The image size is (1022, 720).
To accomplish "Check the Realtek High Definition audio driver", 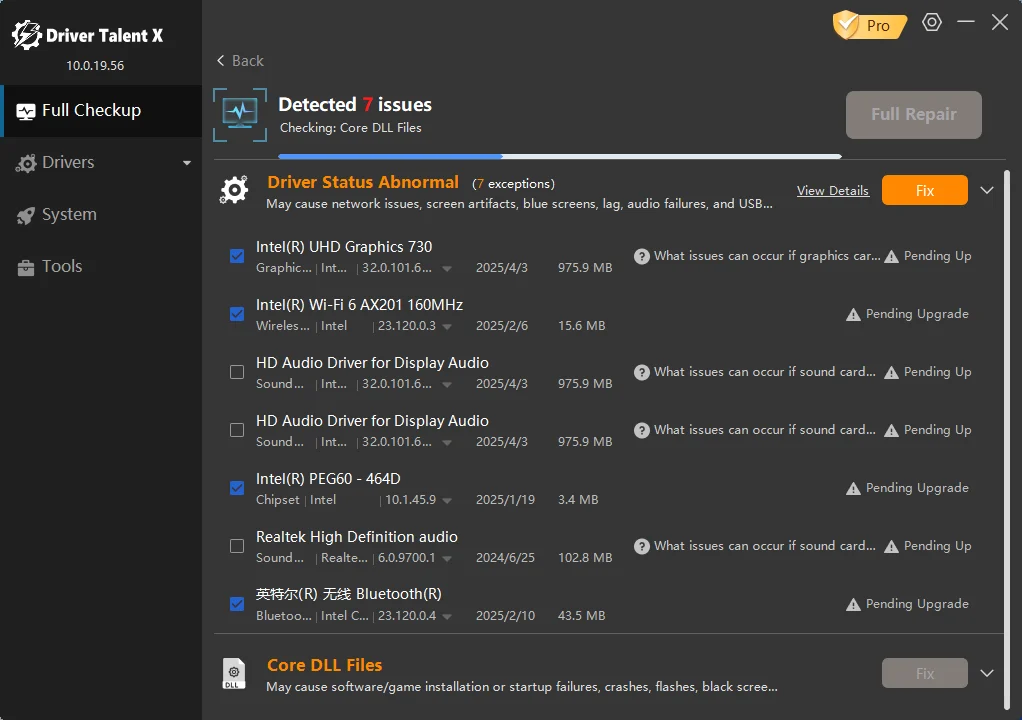I will click(x=237, y=546).
